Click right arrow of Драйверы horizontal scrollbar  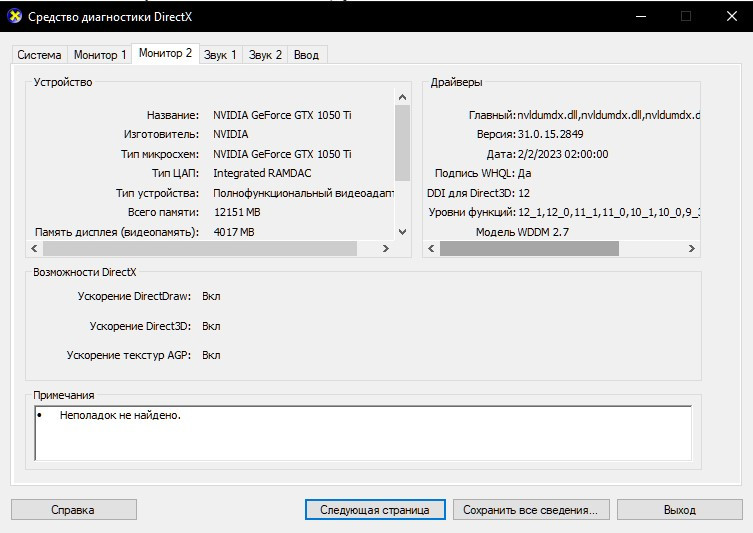tap(692, 249)
